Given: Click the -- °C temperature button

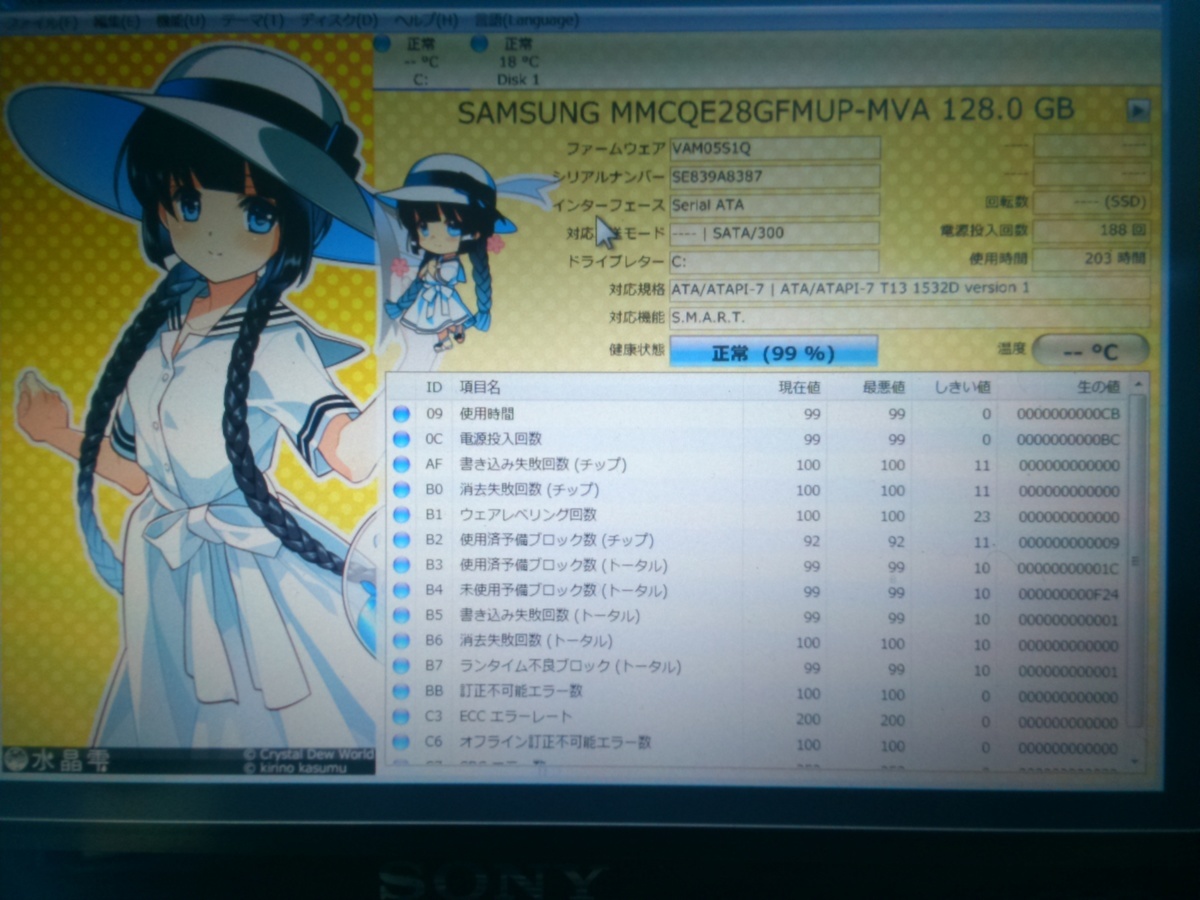Looking at the screenshot, I should pos(1090,351).
